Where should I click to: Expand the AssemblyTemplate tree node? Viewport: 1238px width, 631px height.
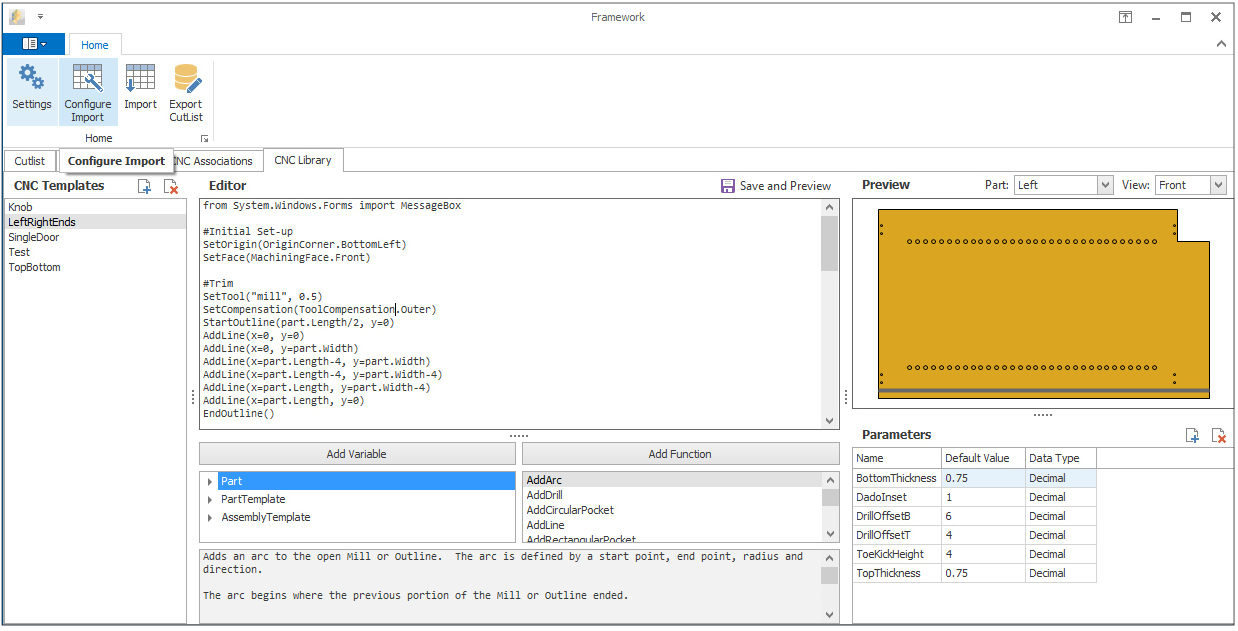point(210,518)
